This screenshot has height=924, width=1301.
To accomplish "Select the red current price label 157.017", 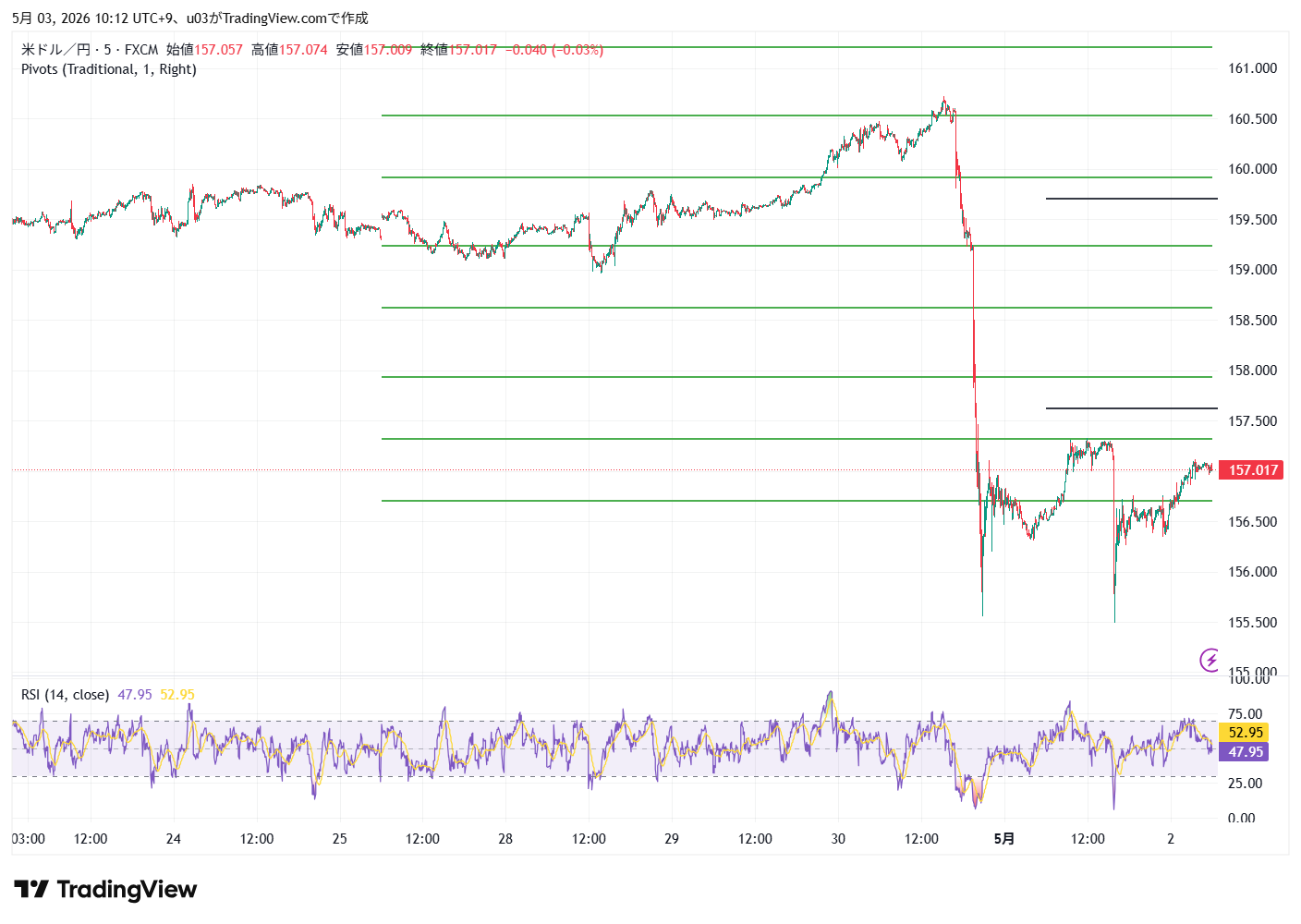I will [x=1253, y=470].
